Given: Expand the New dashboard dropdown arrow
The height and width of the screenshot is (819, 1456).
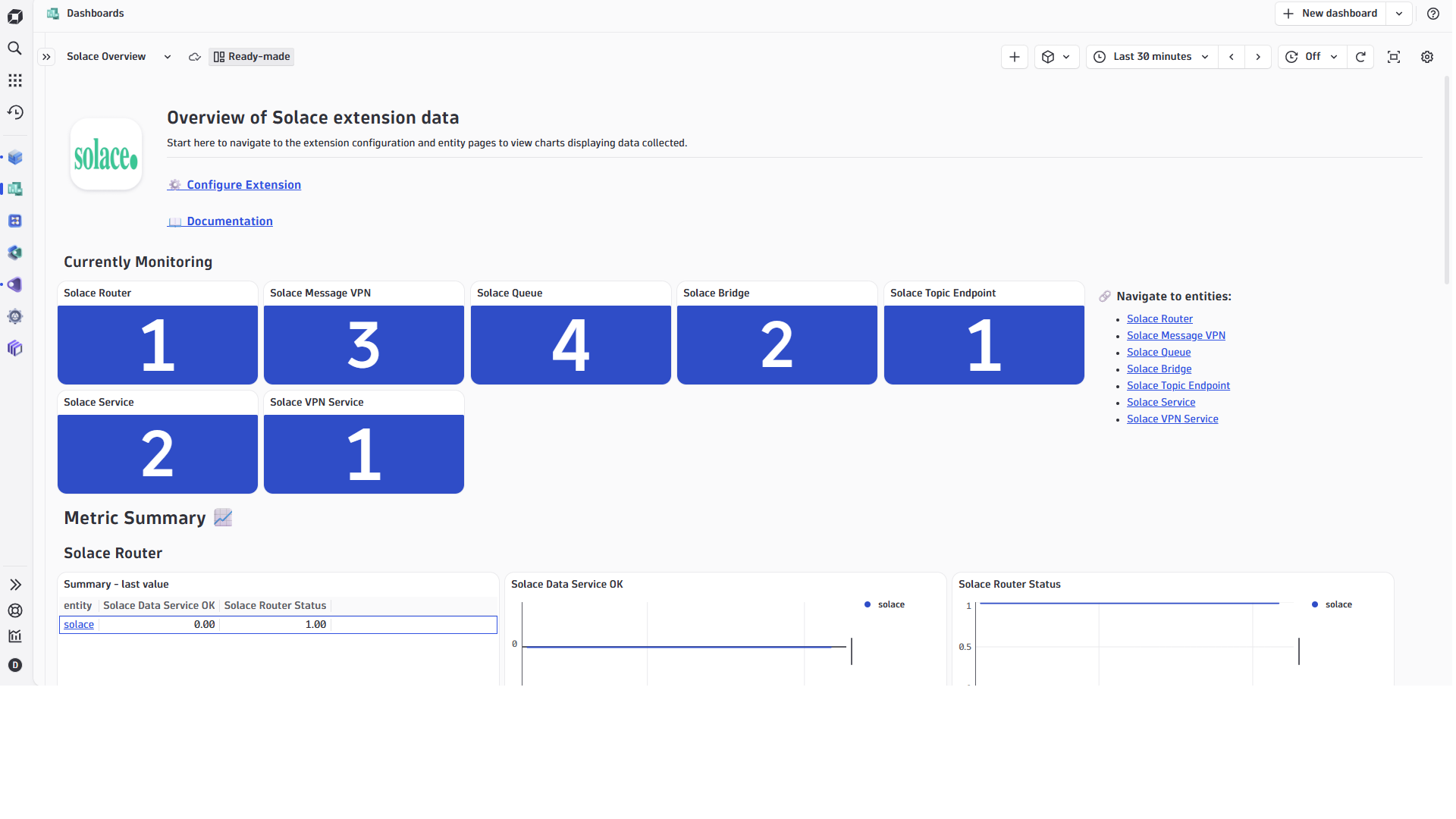Looking at the screenshot, I should 1399,14.
